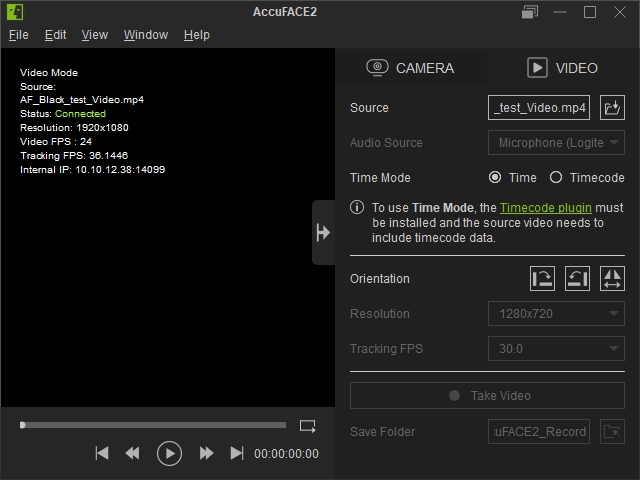Toggle loop playback icon
The height and width of the screenshot is (480, 640).
coord(307,426)
